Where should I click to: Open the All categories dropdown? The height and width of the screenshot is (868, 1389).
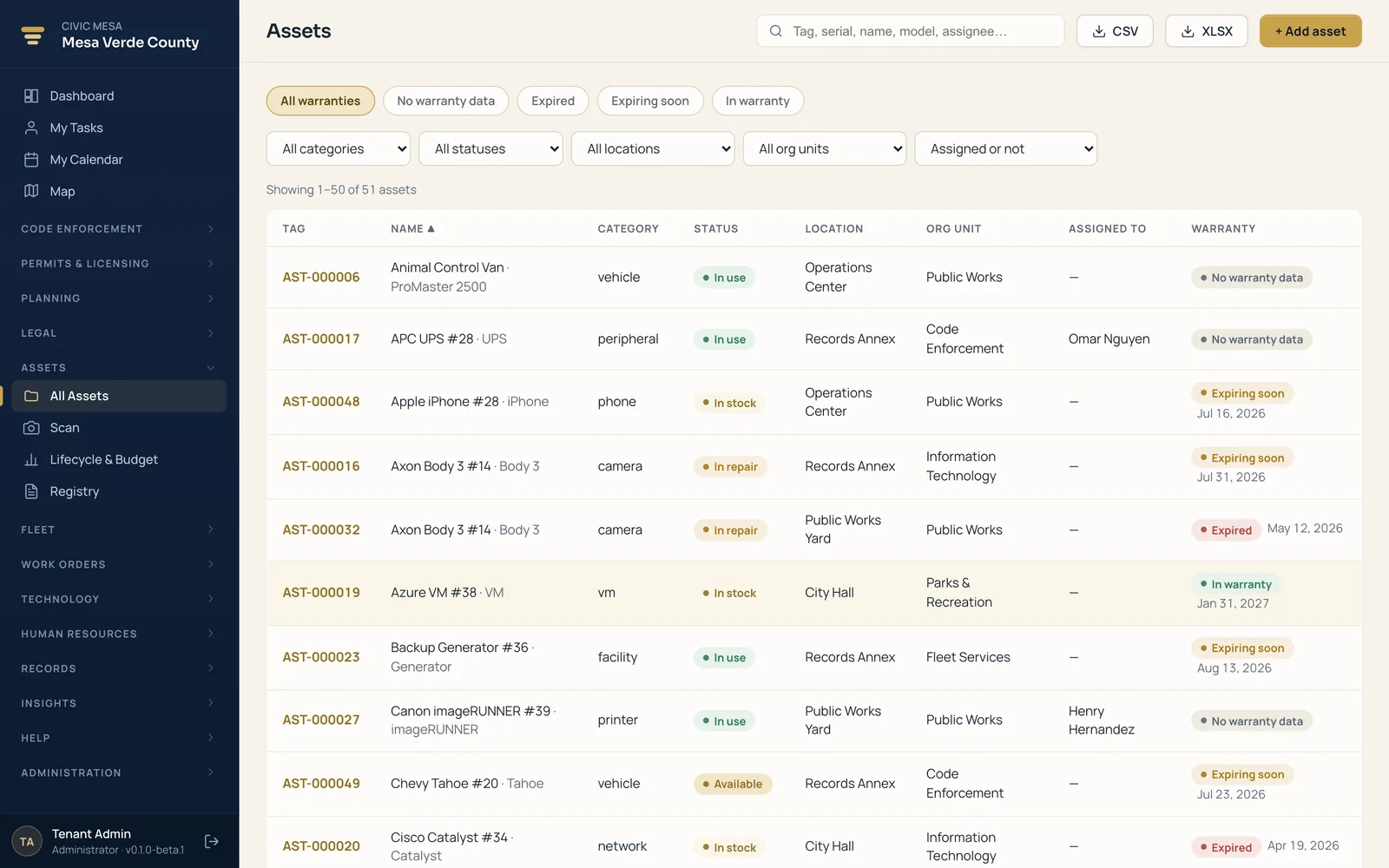[339, 148]
